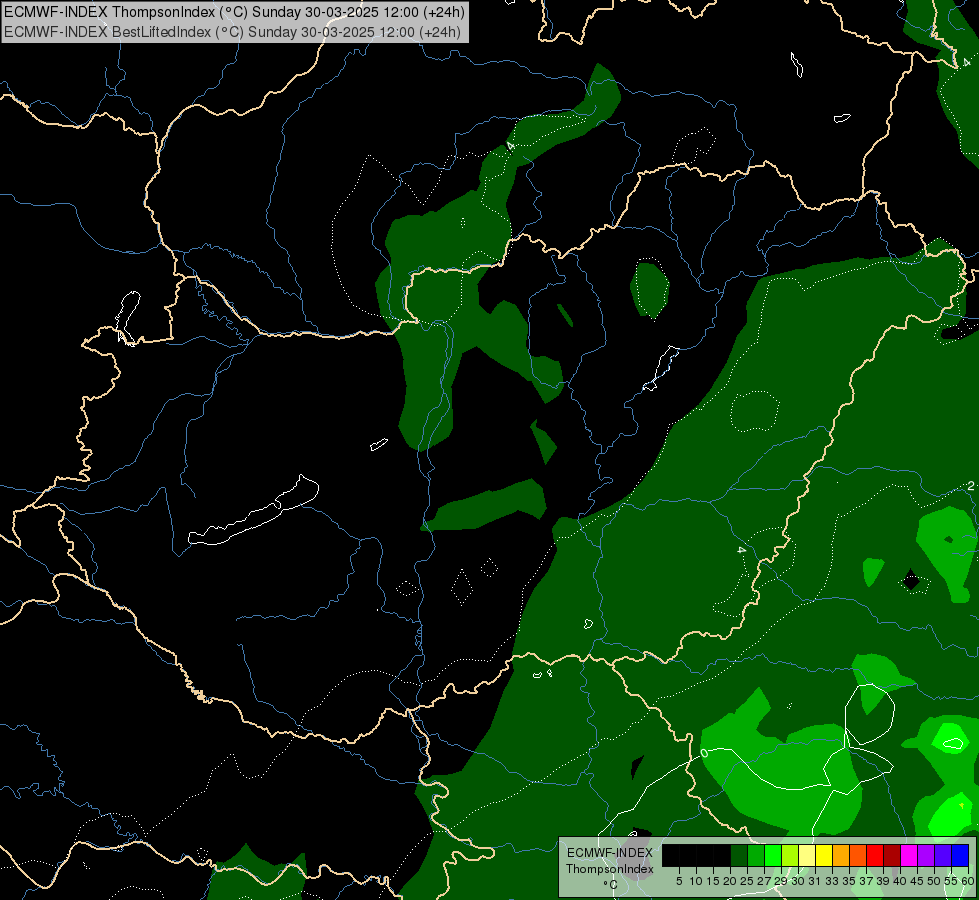Click the legend label ThompsonIndex
Image resolution: width=979 pixels, height=900 pixels.
[610, 869]
